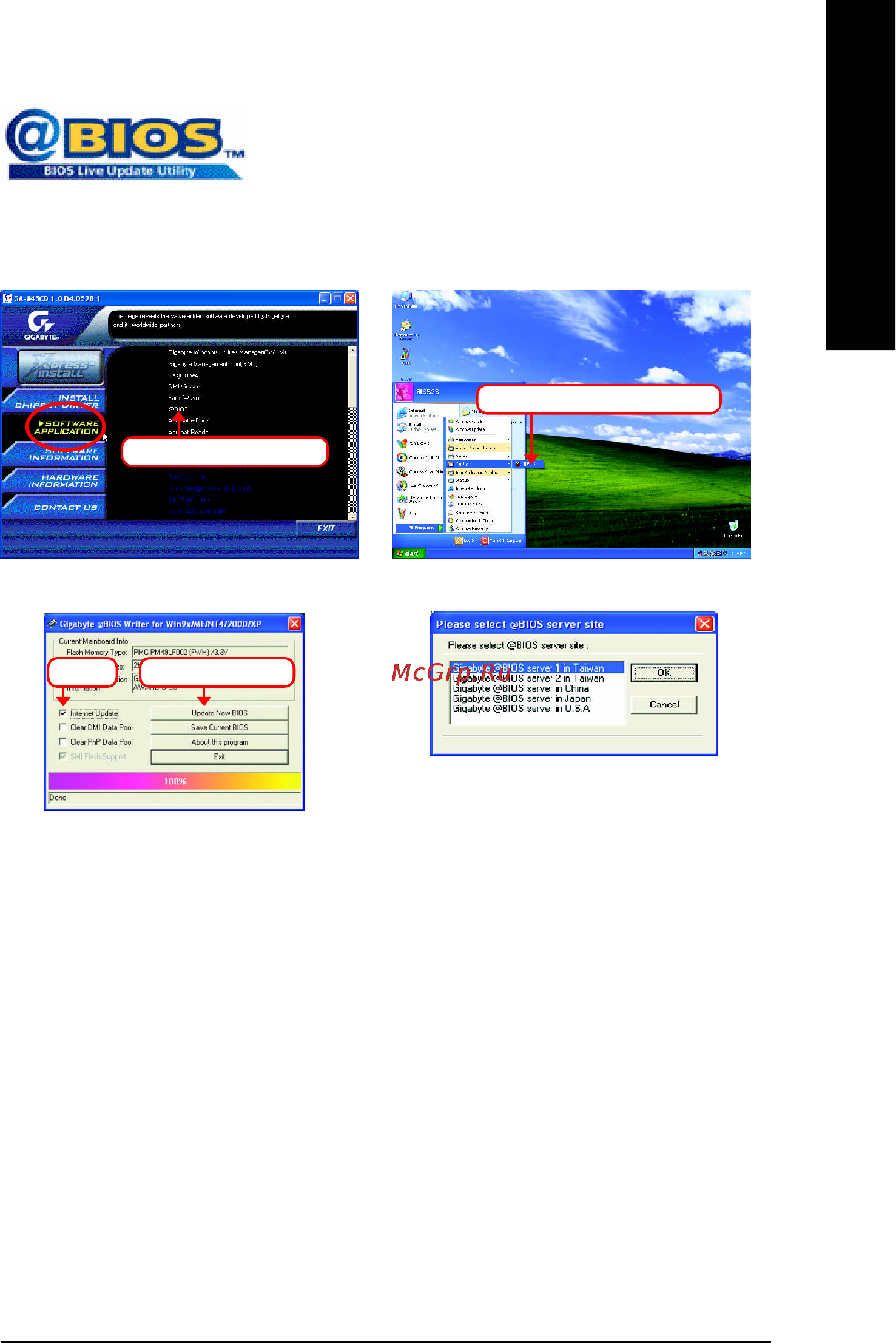Expand All Programs in the Start menu
The height and width of the screenshot is (1343, 896).
pyautogui.click(x=420, y=528)
